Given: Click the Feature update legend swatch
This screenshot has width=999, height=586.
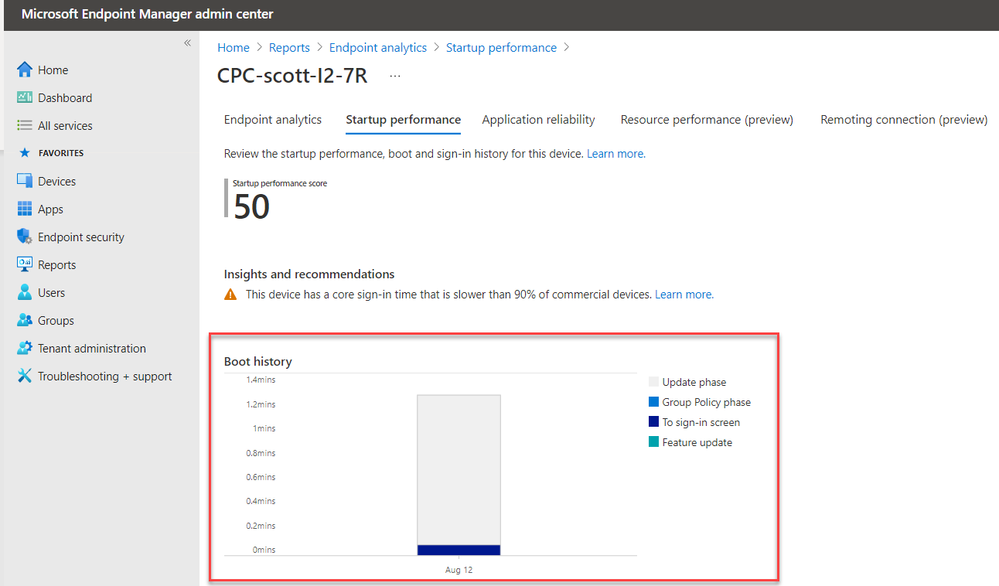Looking at the screenshot, I should pos(654,441).
